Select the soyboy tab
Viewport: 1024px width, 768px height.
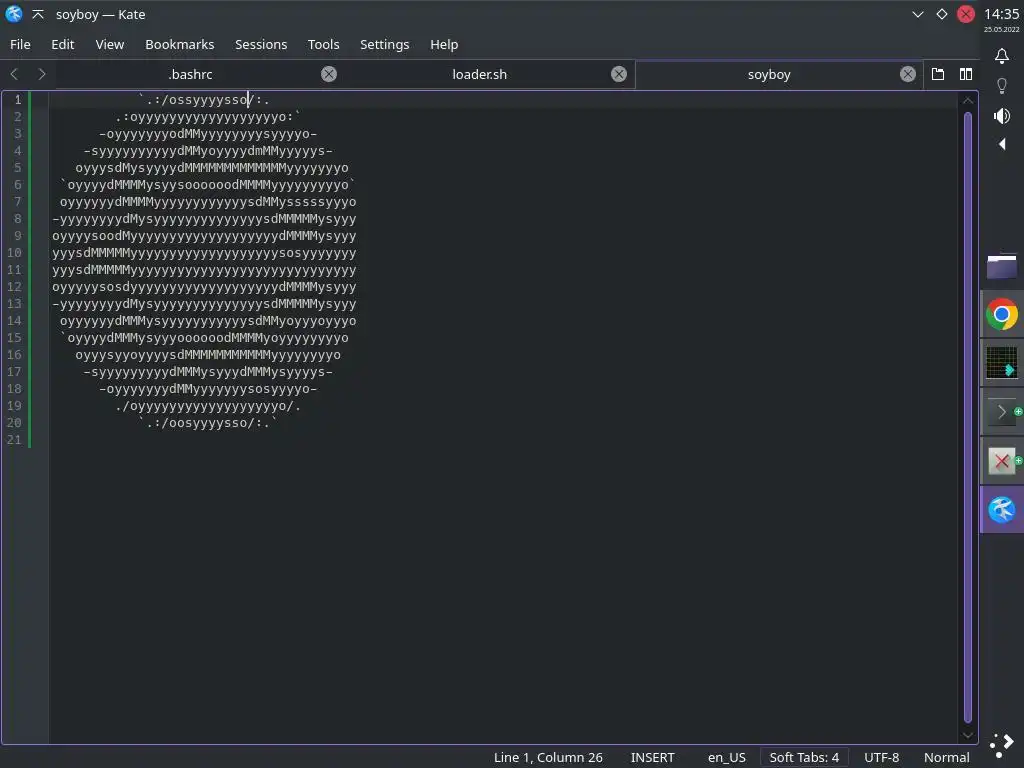pos(769,74)
